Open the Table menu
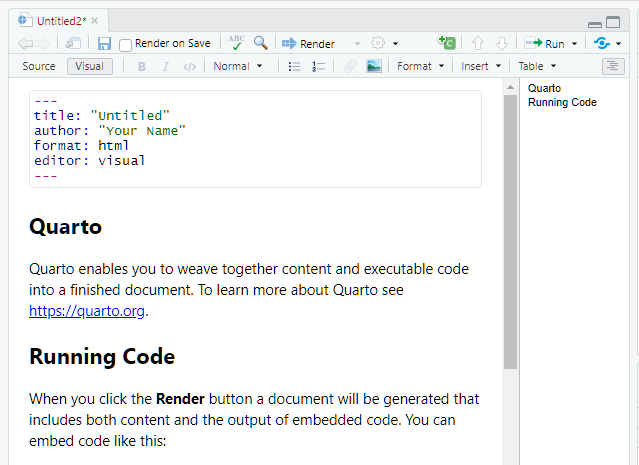Viewport: 639px width, 465px height. pos(537,66)
